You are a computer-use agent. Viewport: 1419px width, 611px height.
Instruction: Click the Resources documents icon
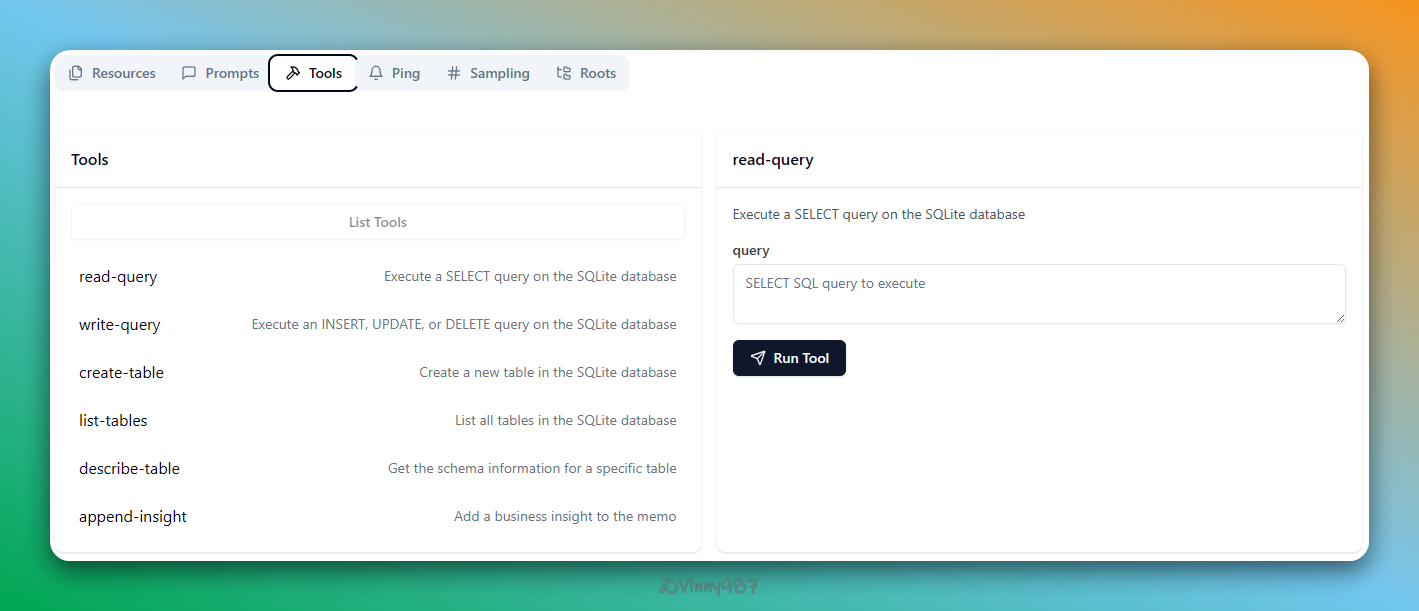[76, 73]
